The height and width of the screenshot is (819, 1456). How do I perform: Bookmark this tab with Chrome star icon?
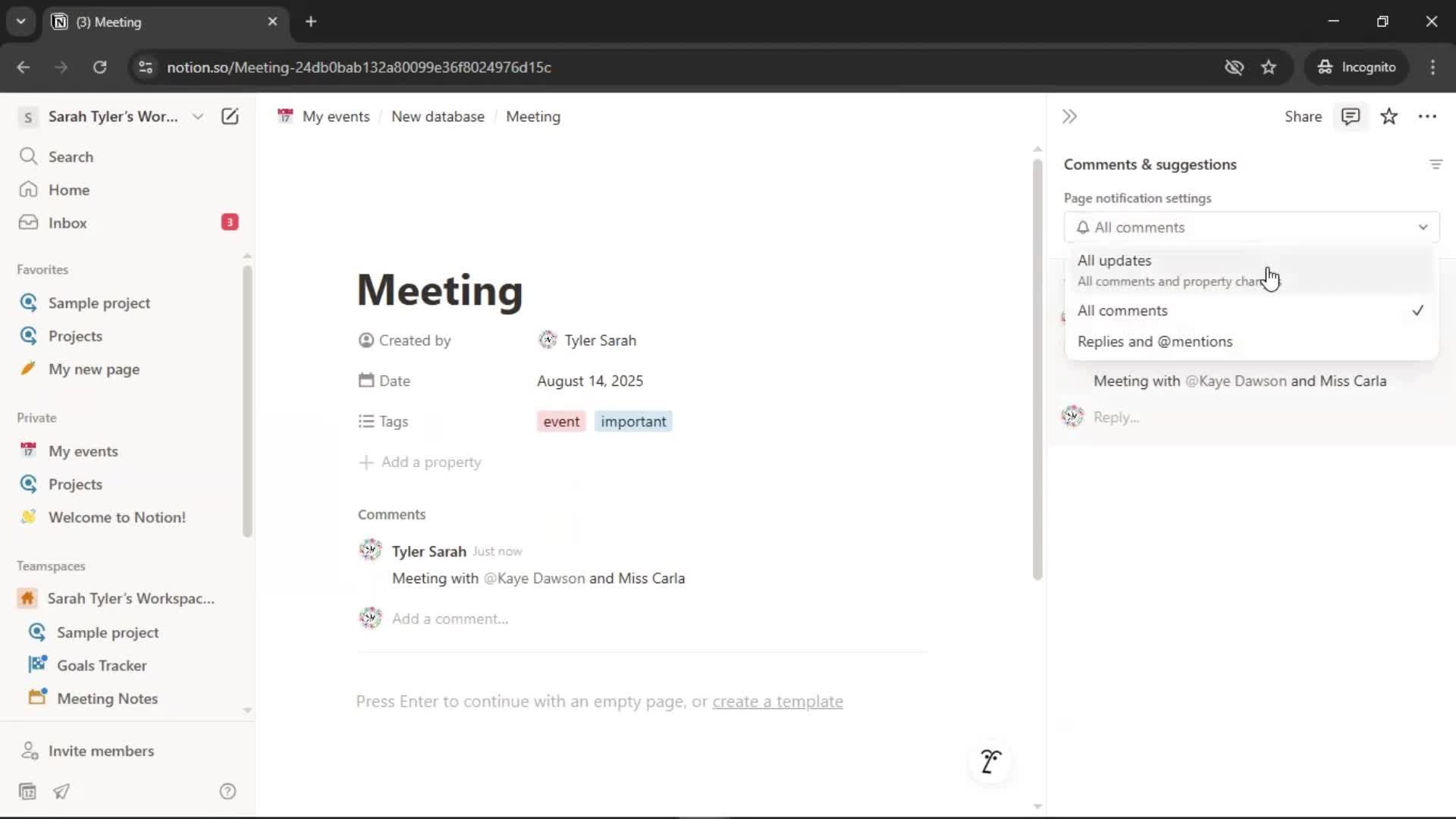[1269, 67]
